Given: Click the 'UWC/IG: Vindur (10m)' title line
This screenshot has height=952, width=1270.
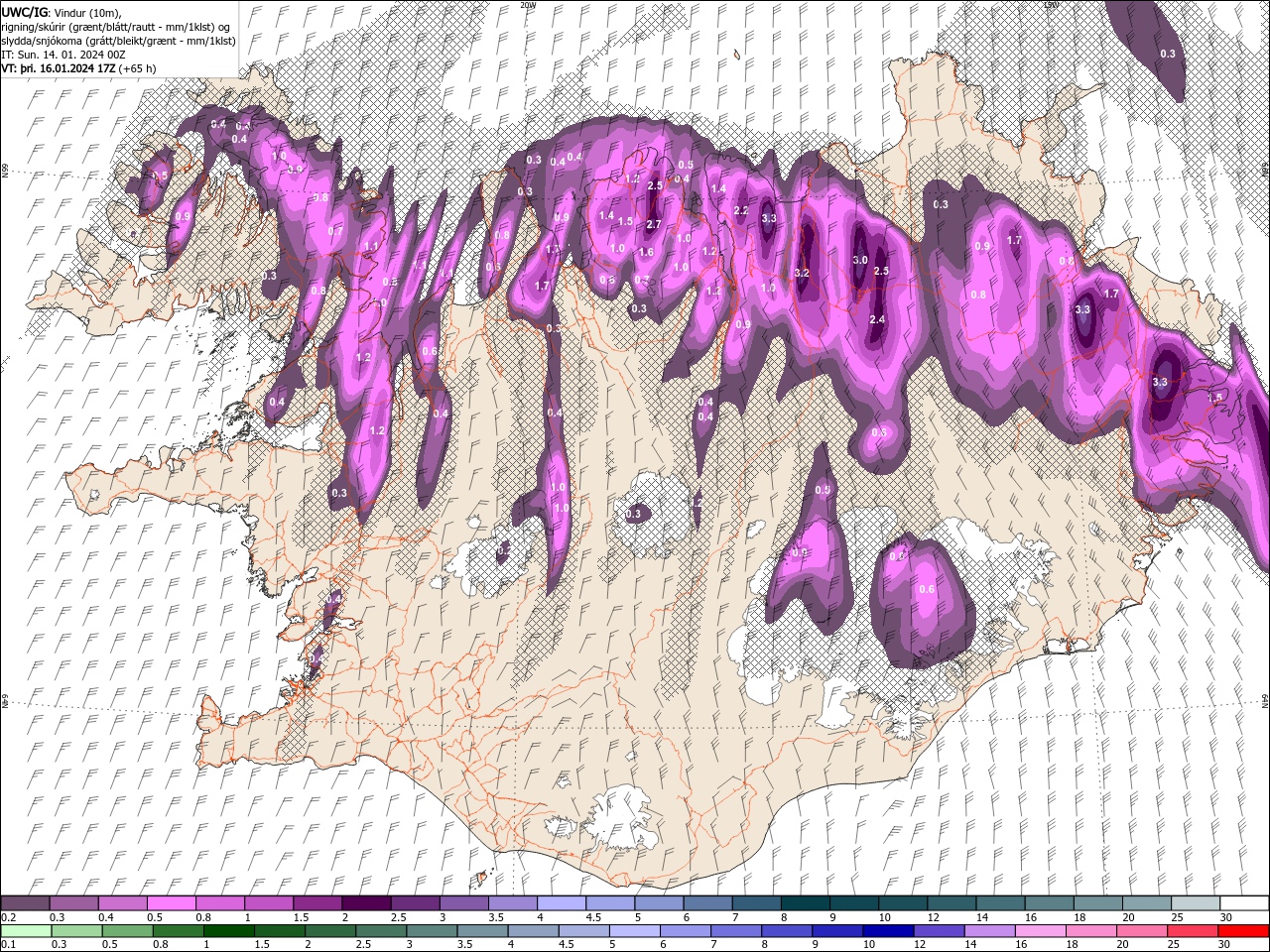Looking at the screenshot, I should [60, 12].
